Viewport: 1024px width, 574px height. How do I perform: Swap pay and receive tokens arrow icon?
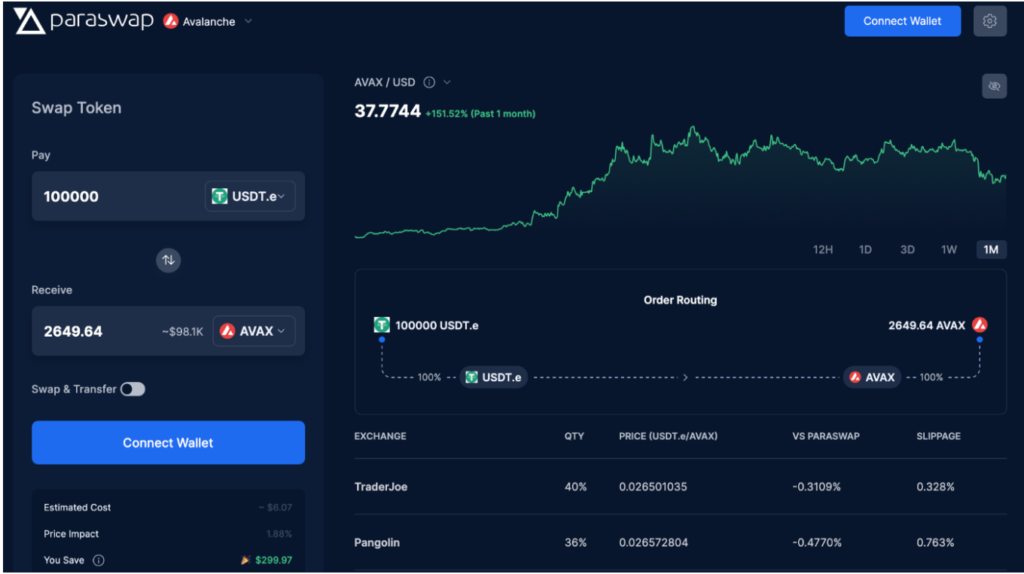[x=168, y=260]
